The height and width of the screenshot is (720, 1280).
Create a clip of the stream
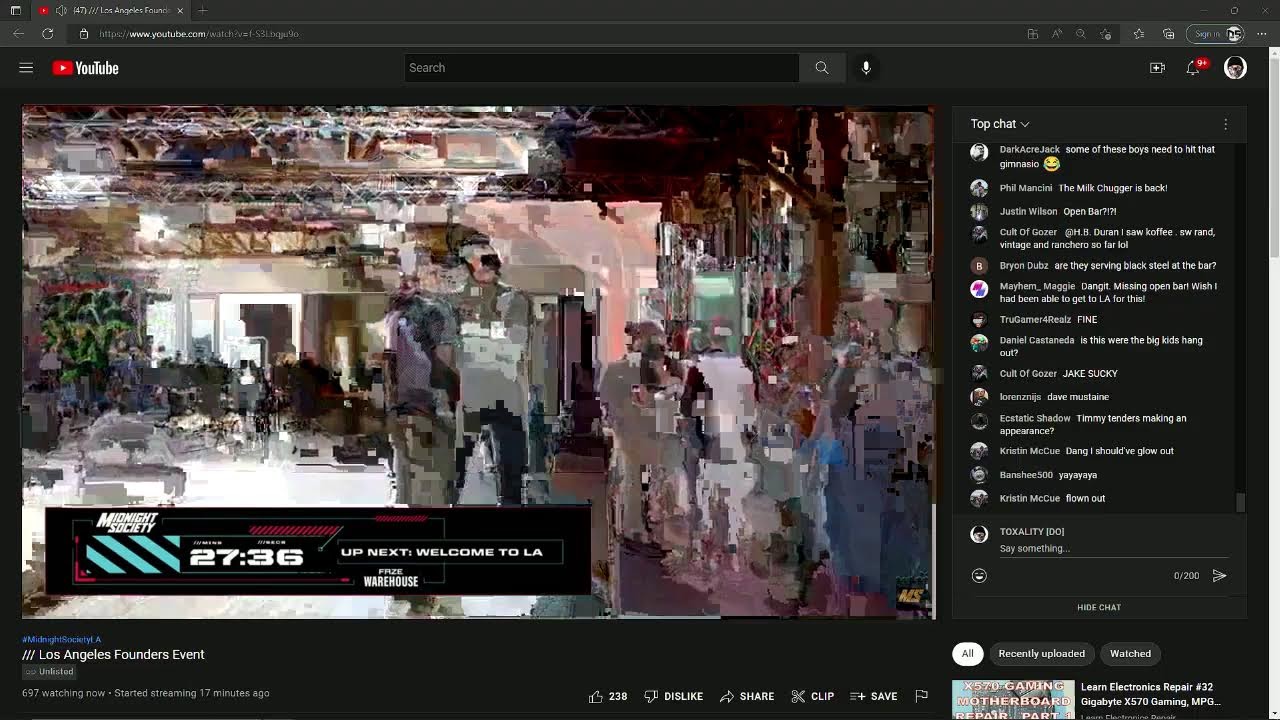click(x=812, y=696)
